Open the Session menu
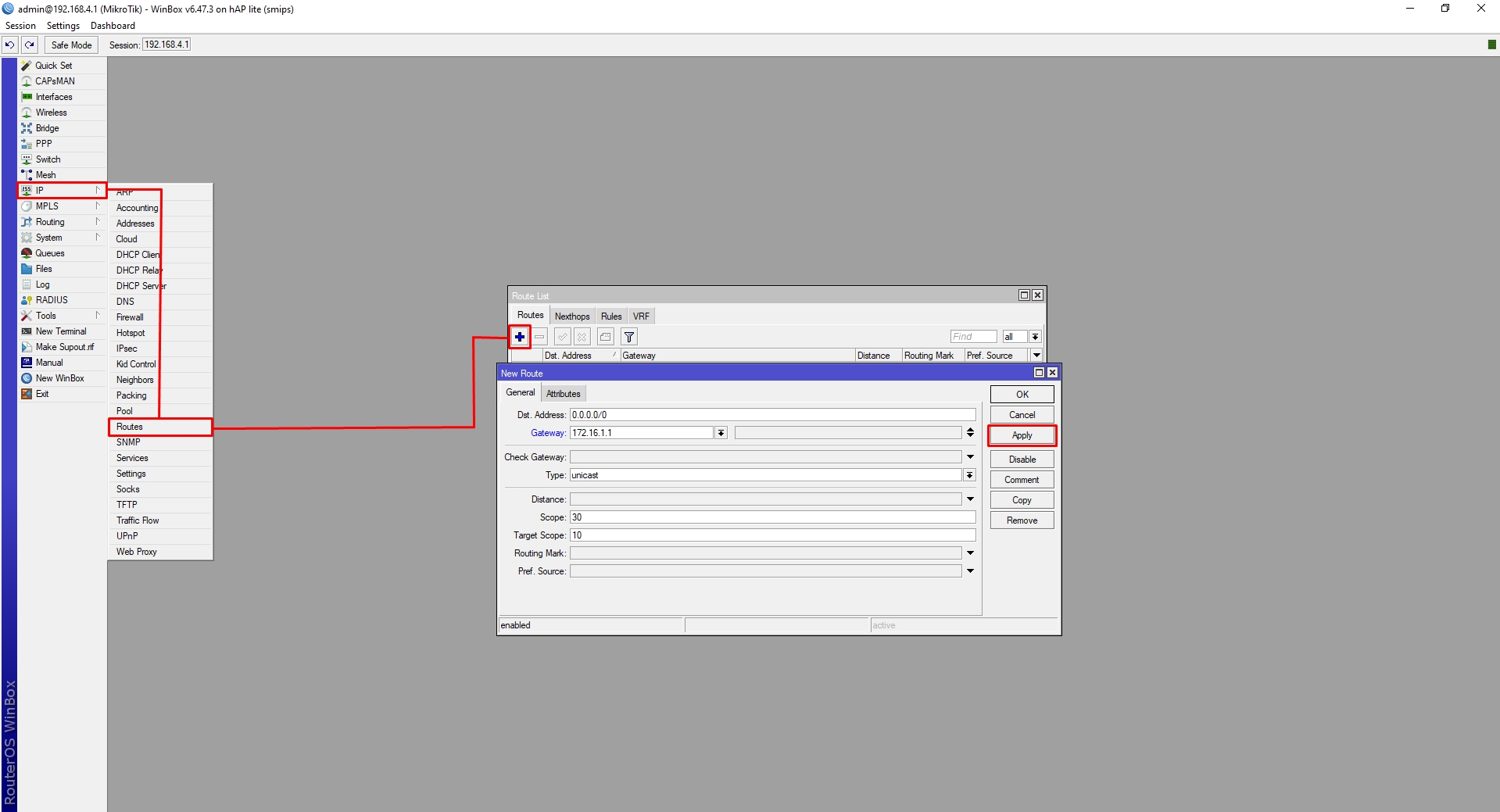The image size is (1500, 812). (20, 26)
